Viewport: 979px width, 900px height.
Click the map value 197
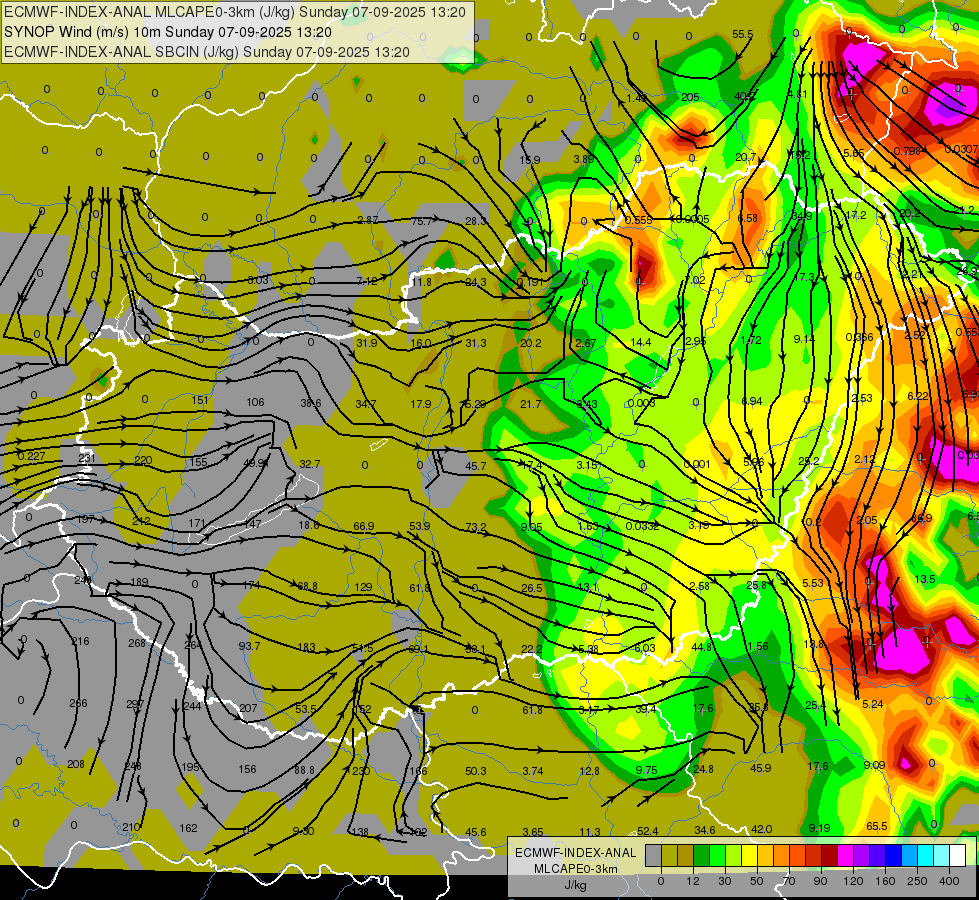coord(85,519)
